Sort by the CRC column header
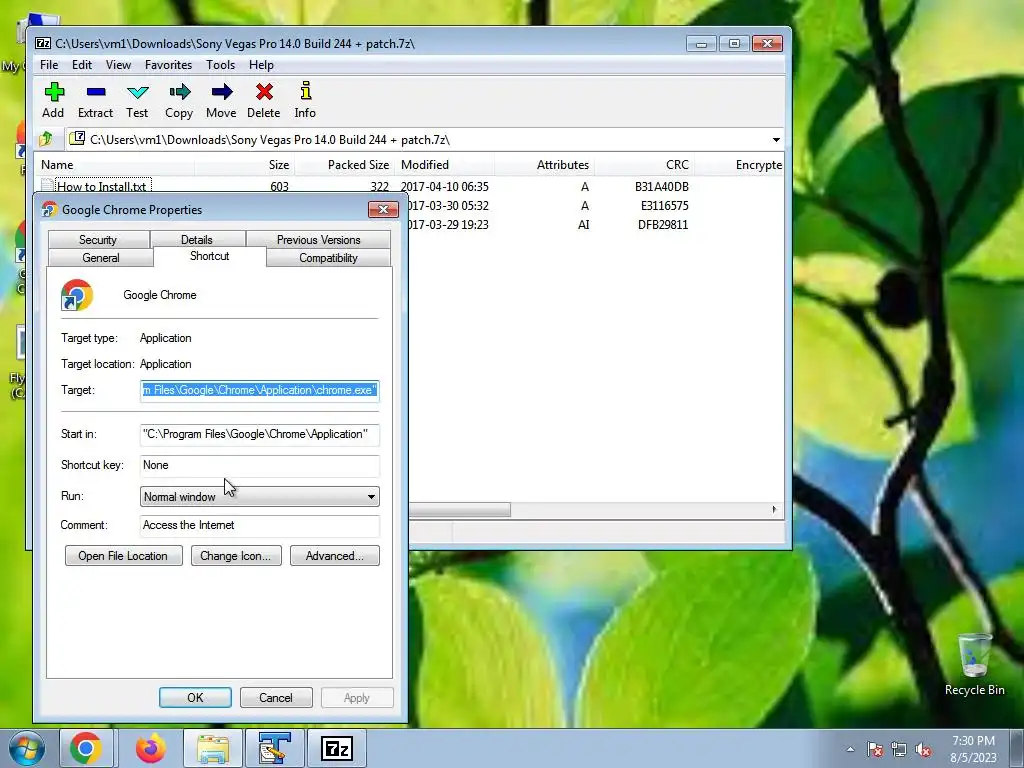 click(x=643, y=165)
